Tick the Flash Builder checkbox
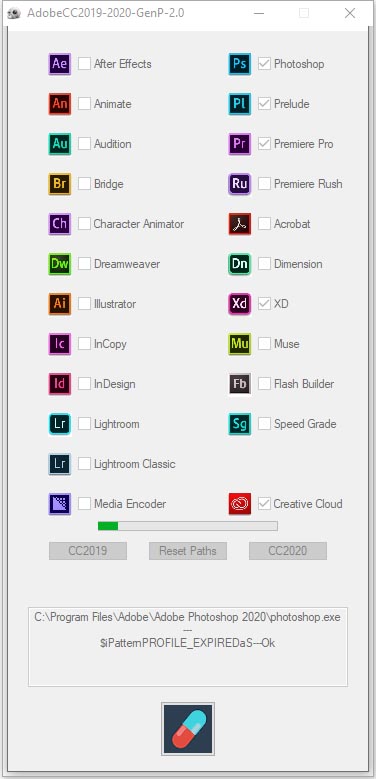The width and height of the screenshot is (376, 779). click(x=265, y=384)
